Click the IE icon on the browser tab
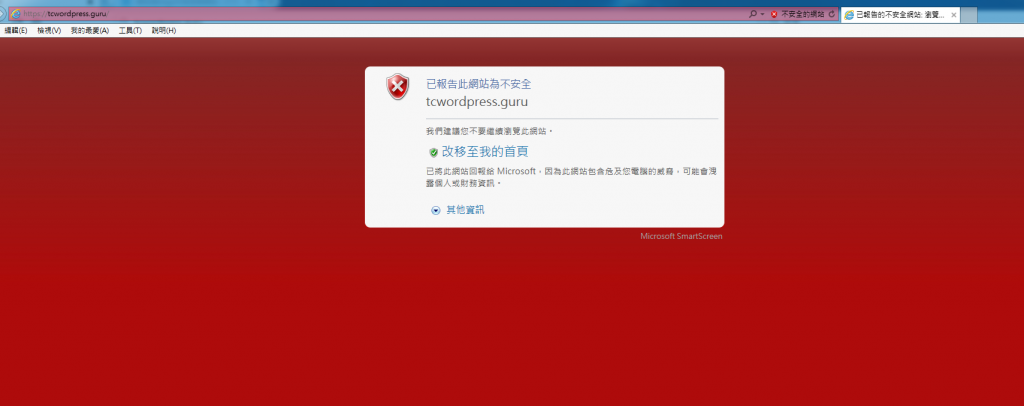 coord(849,15)
